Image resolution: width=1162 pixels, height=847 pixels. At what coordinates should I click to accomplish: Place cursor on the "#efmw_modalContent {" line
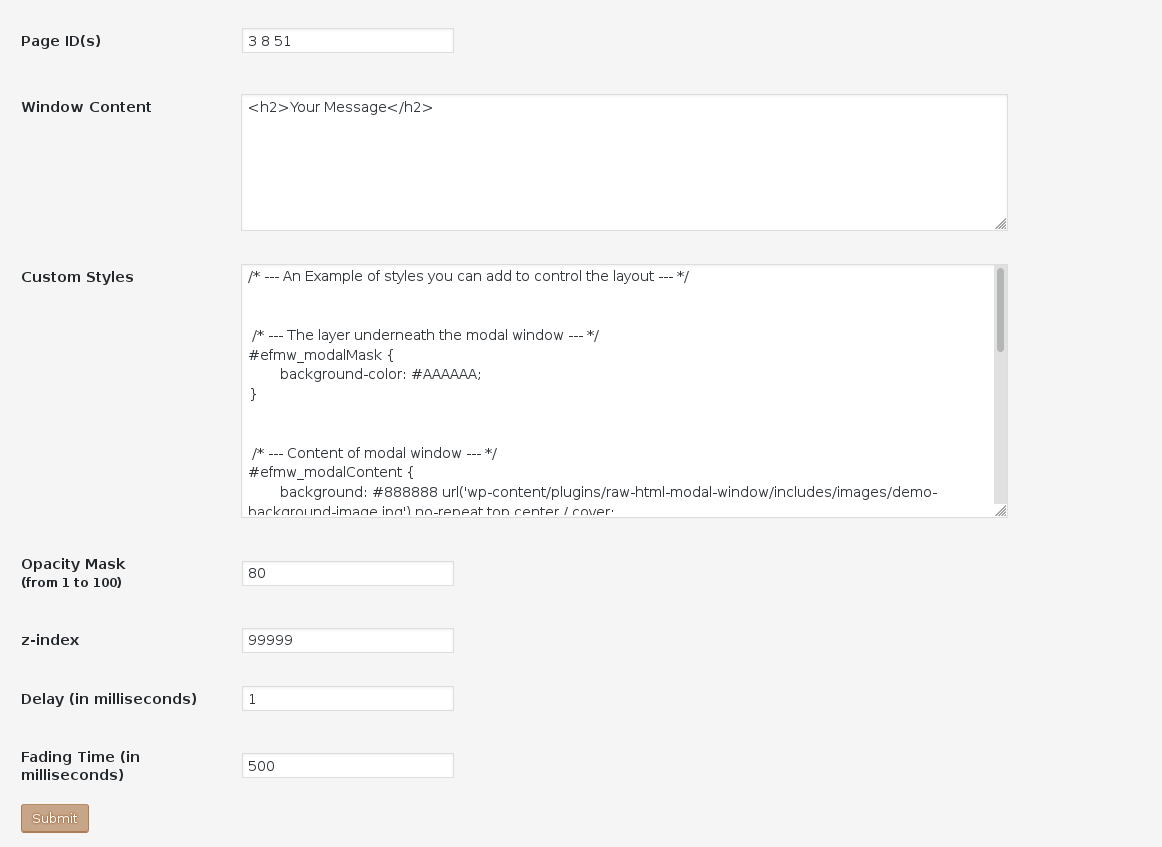[x=330, y=472]
